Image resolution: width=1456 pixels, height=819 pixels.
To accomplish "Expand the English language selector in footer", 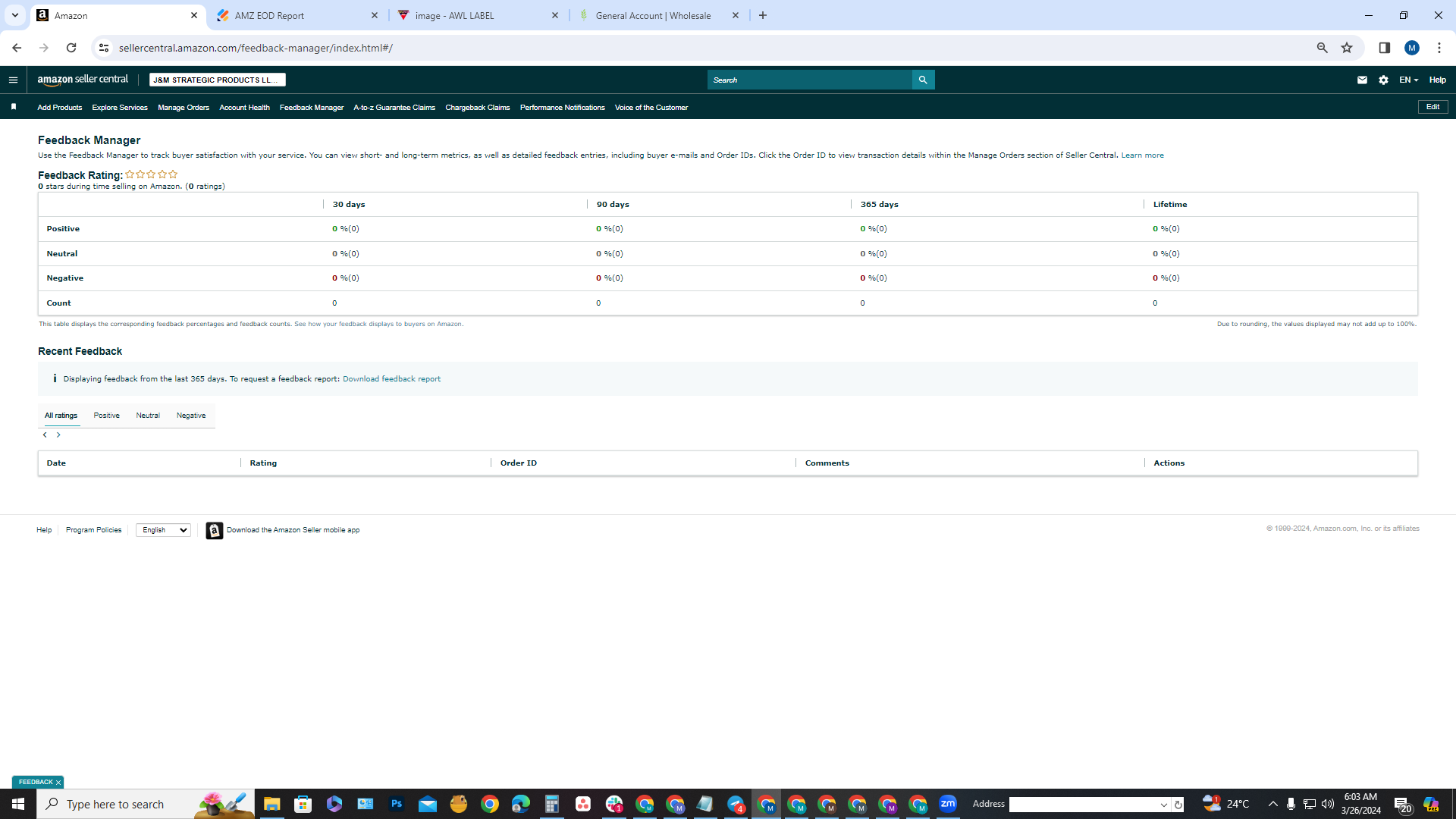I will [163, 530].
